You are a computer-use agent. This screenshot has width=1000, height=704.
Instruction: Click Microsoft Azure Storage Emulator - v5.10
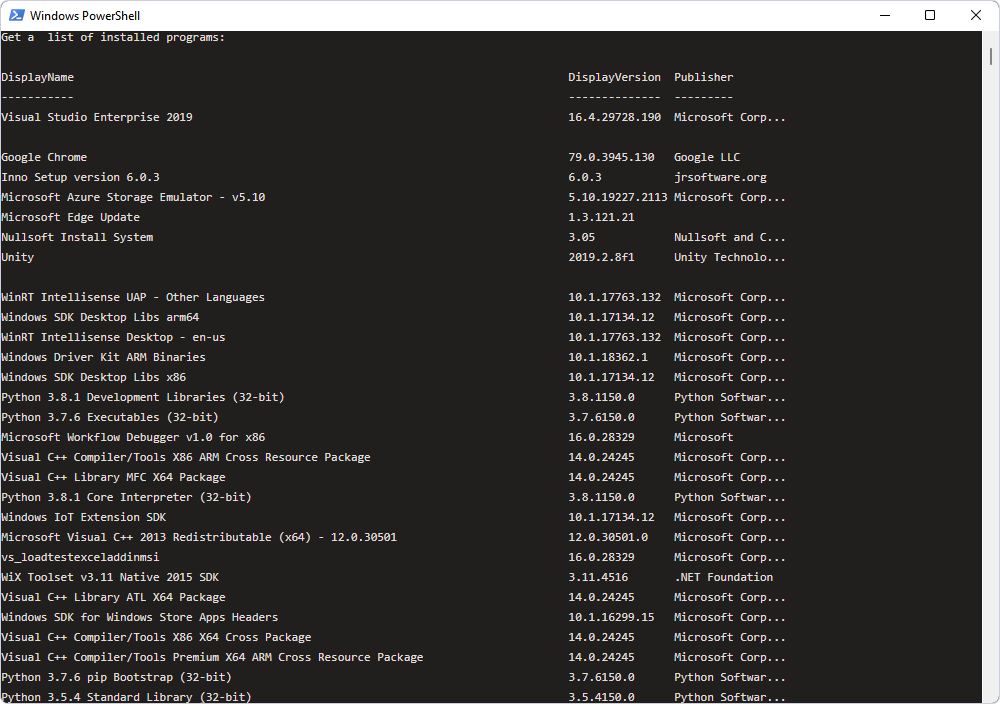[x=133, y=197]
